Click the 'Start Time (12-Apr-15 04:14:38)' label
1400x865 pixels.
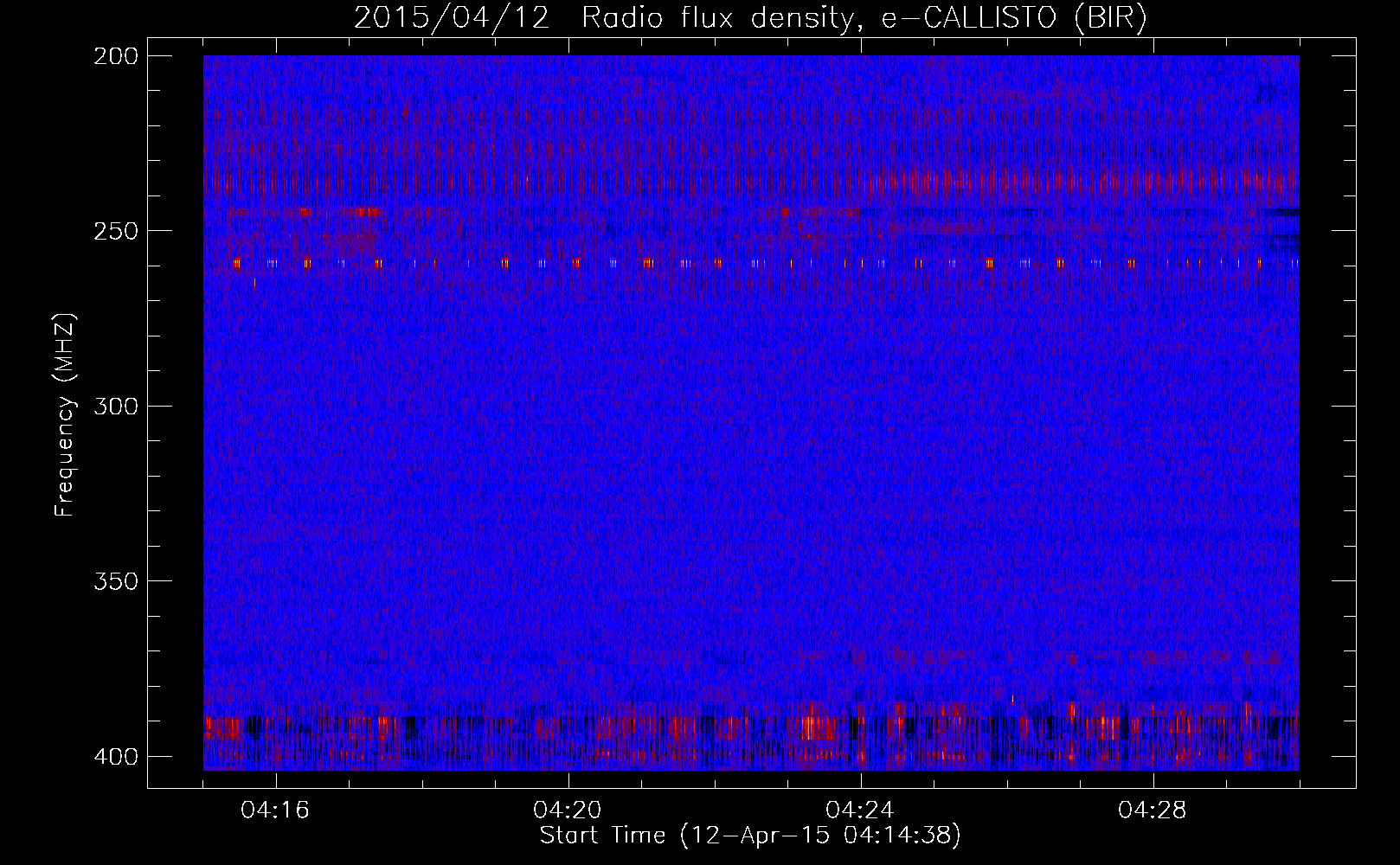(750, 836)
